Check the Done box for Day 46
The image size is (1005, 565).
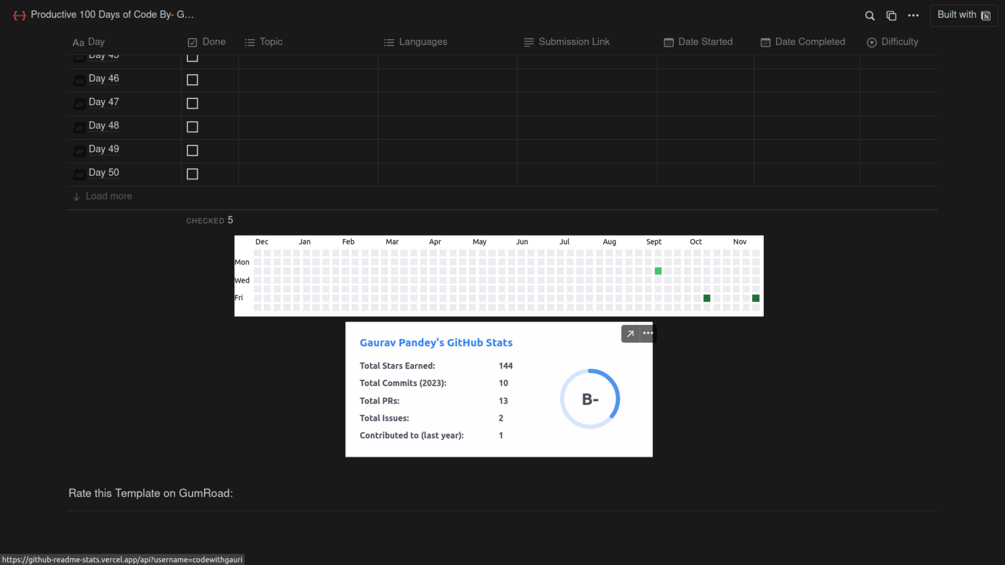[x=192, y=79]
